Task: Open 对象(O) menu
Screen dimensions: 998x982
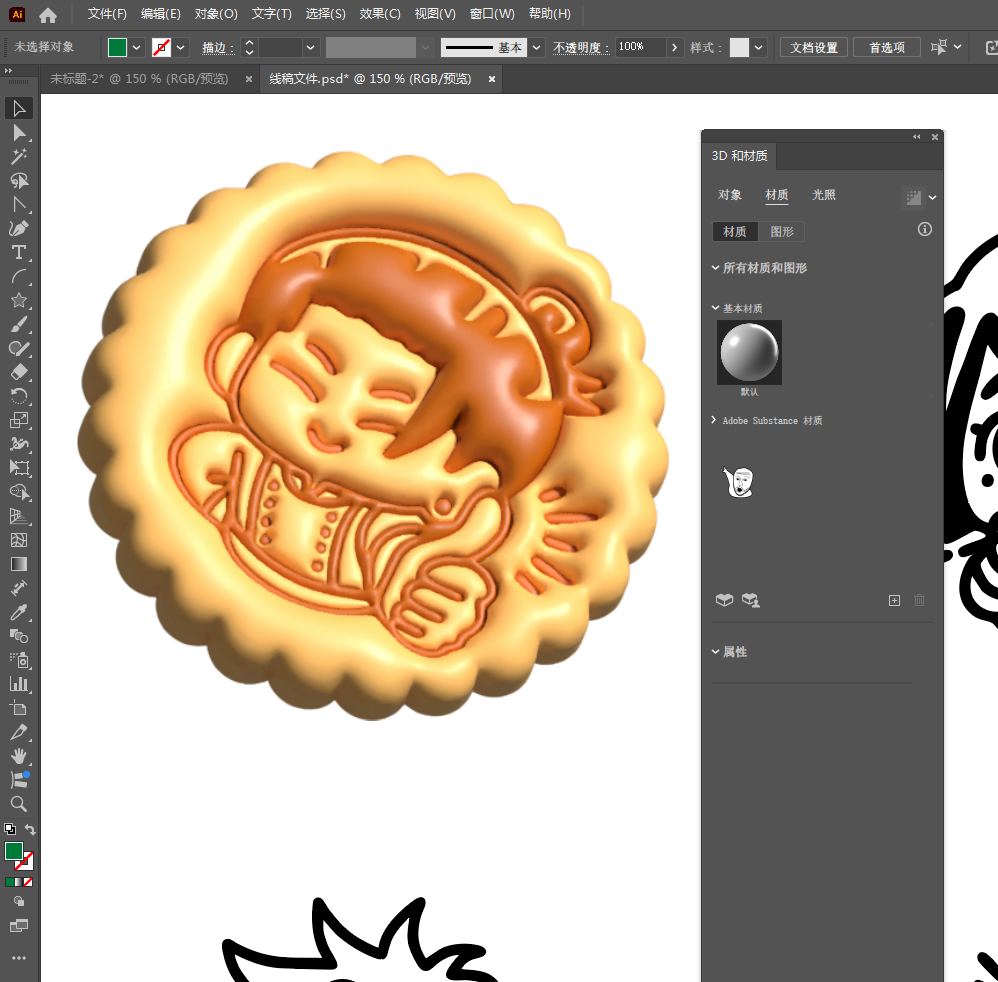Action: [x=216, y=14]
